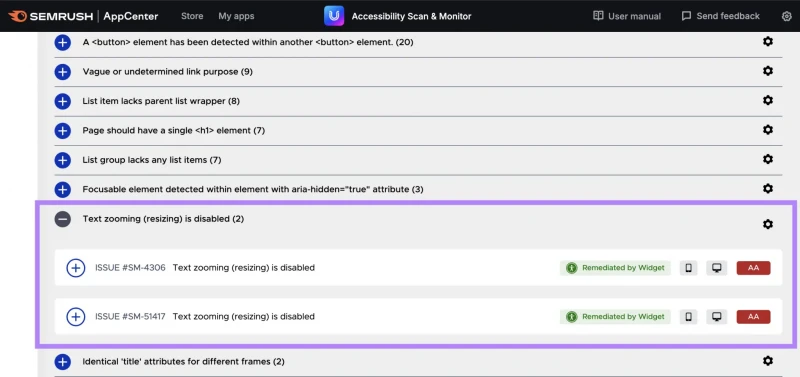800x377 pixels.
Task: Open the Accessibility Scan & Monitor app icon
Action: (334, 16)
